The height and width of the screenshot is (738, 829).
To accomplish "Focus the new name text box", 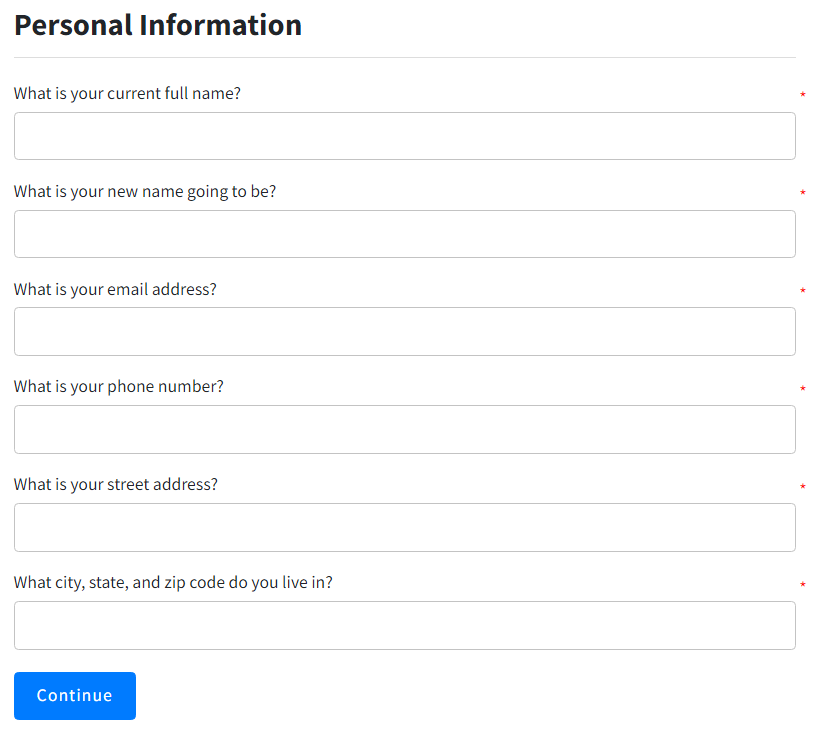I will (x=404, y=234).
